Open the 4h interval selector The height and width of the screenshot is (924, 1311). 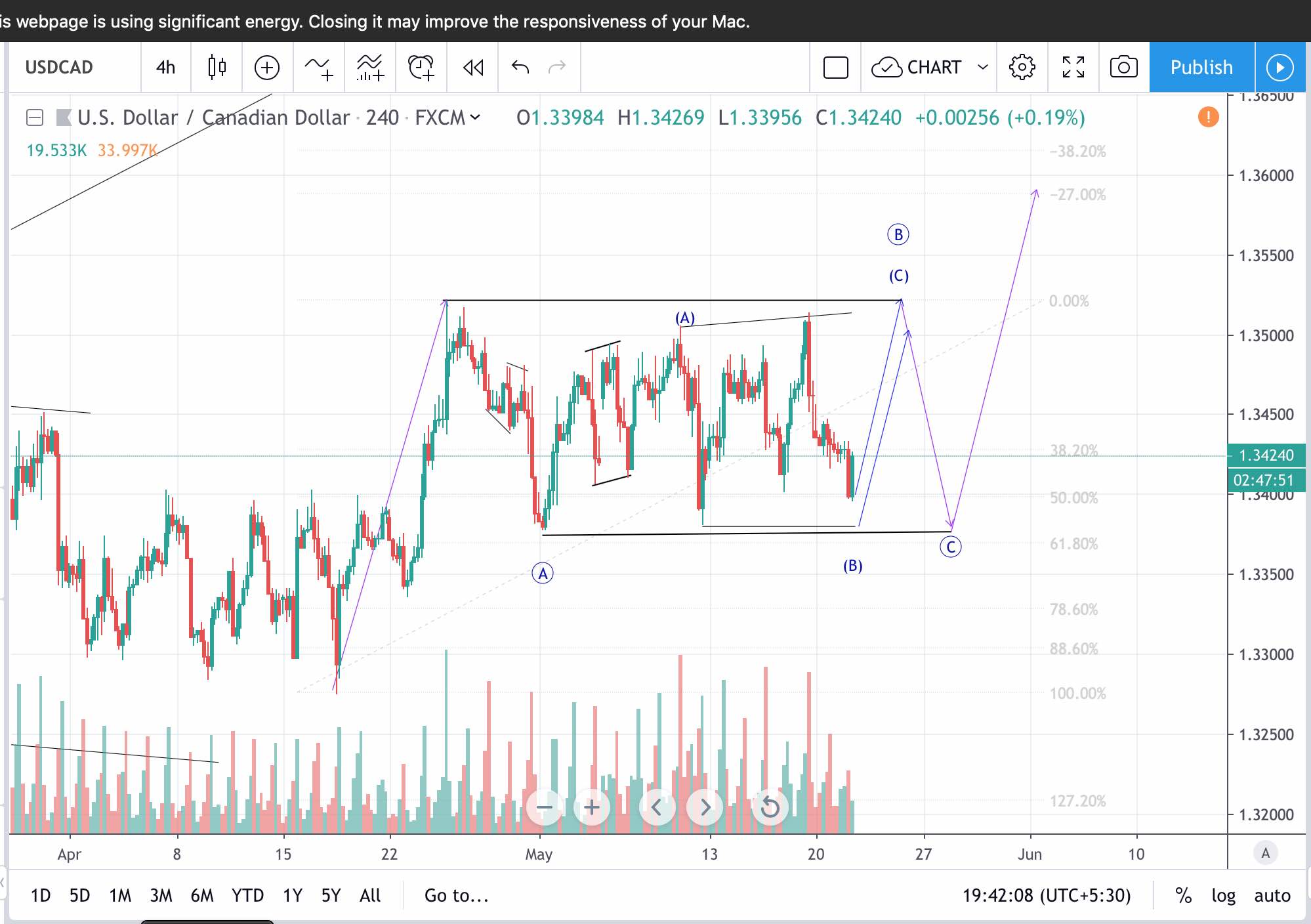pos(165,67)
